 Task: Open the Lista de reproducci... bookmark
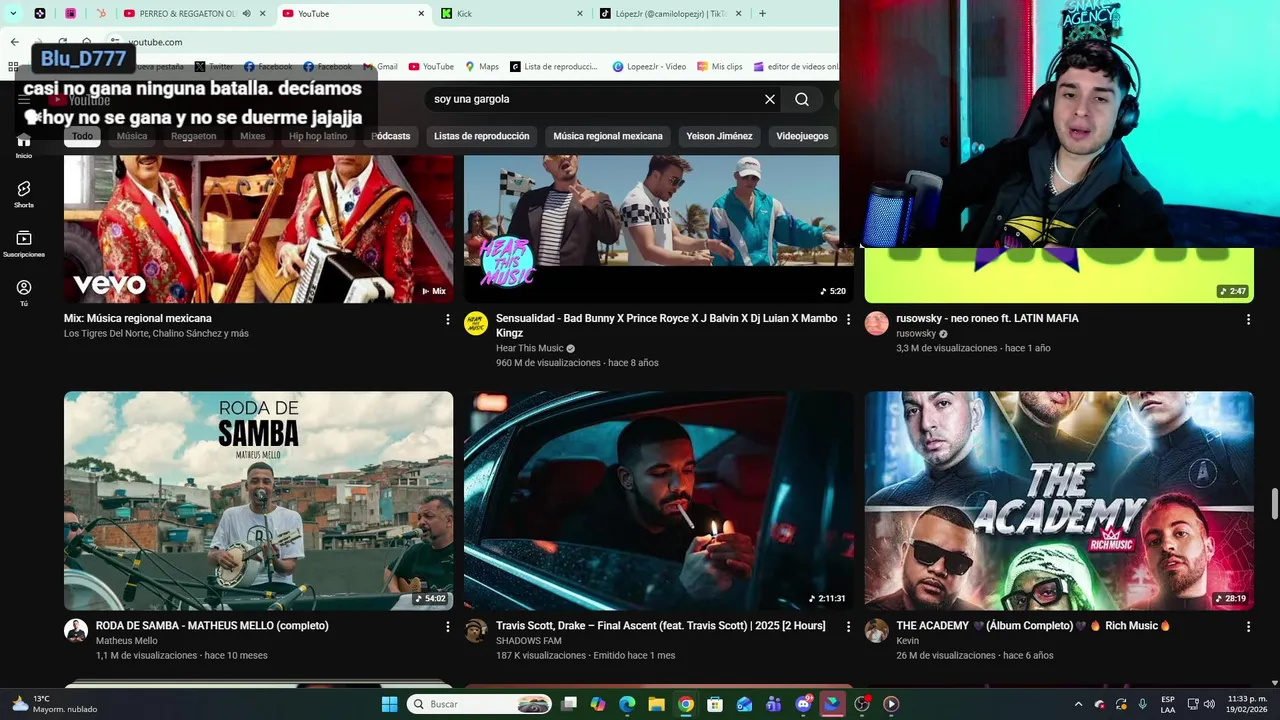pos(553,67)
